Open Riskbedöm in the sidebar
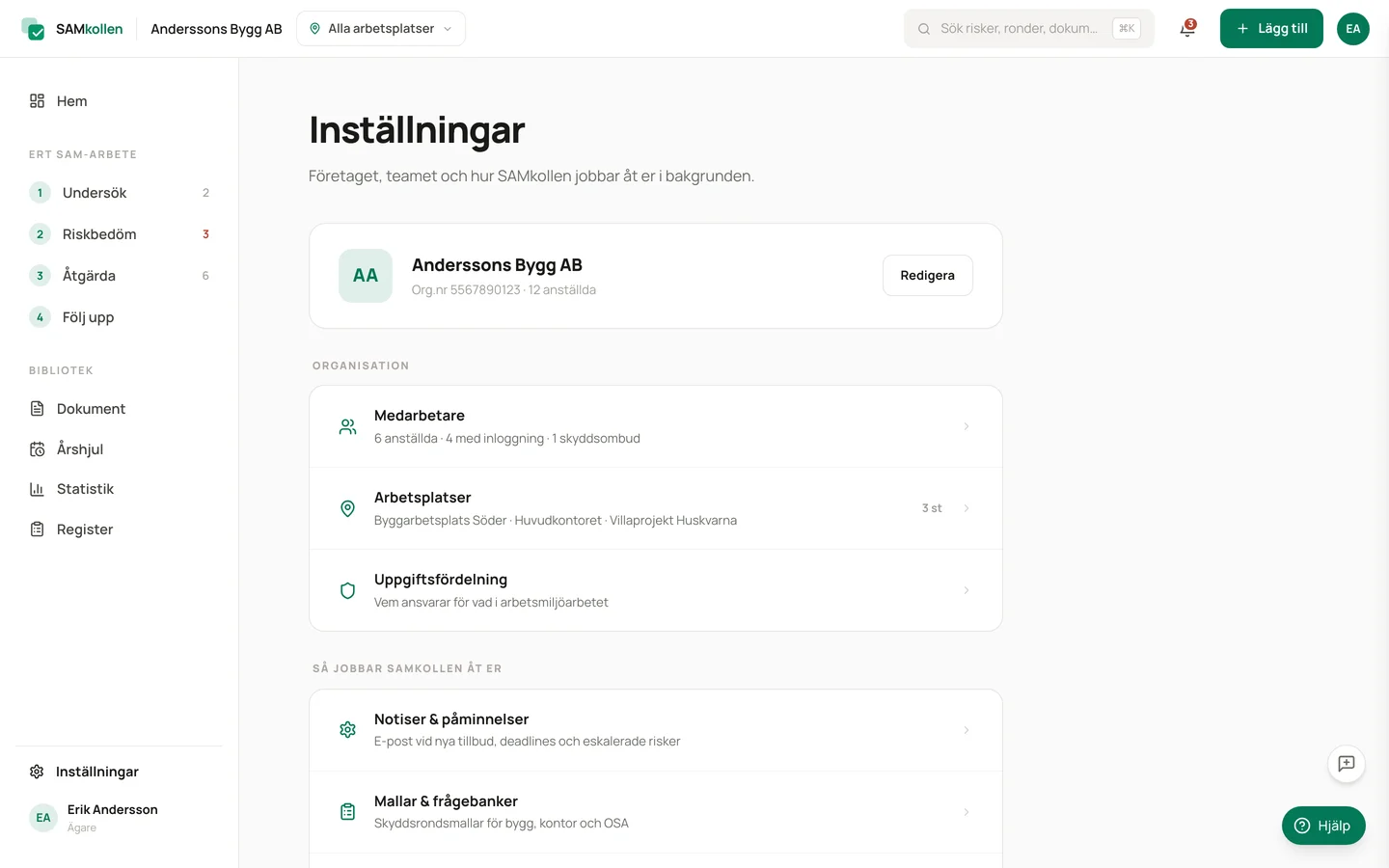This screenshot has width=1389, height=868. pyautogui.click(x=119, y=234)
